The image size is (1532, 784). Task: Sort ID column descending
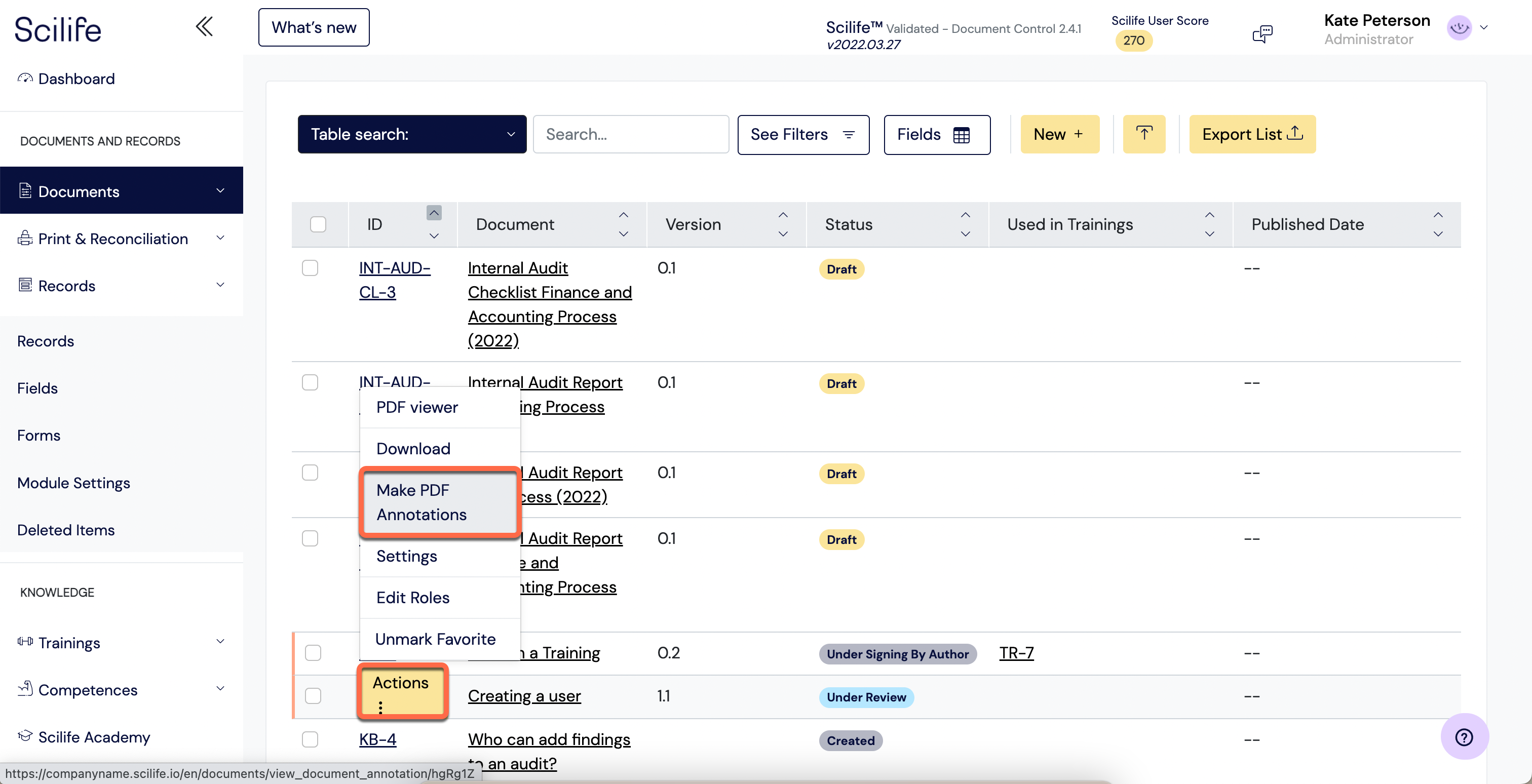pyautogui.click(x=434, y=236)
